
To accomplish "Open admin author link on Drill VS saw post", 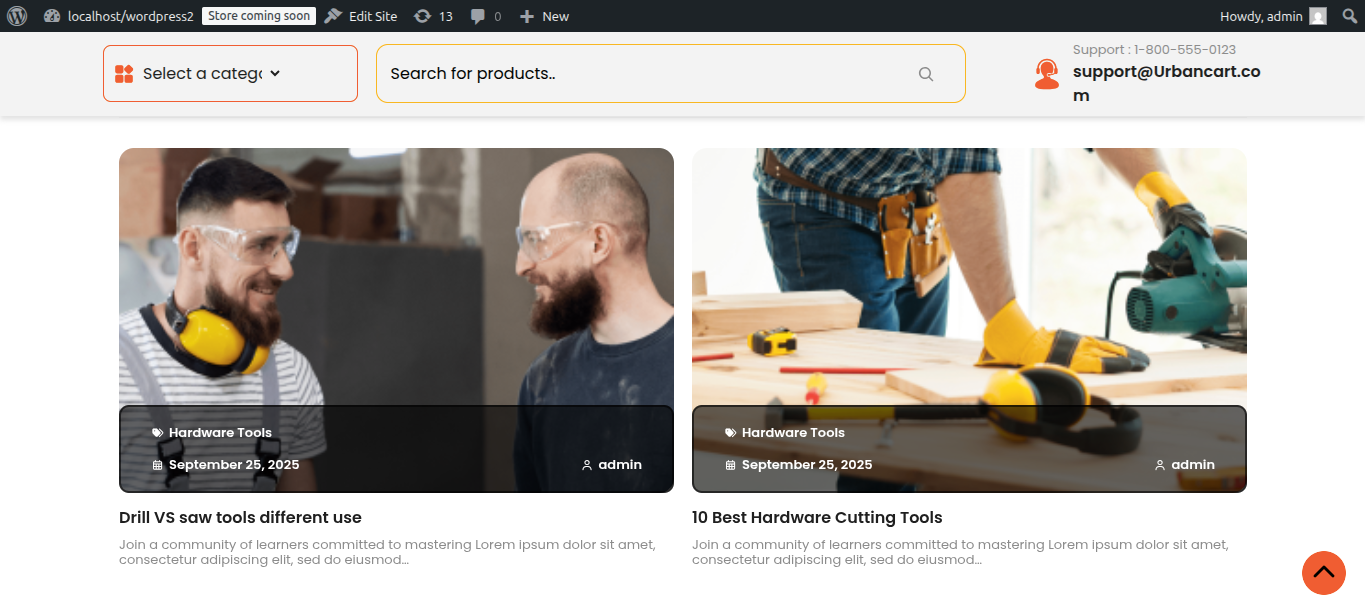I will pyautogui.click(x=620, y=465).
